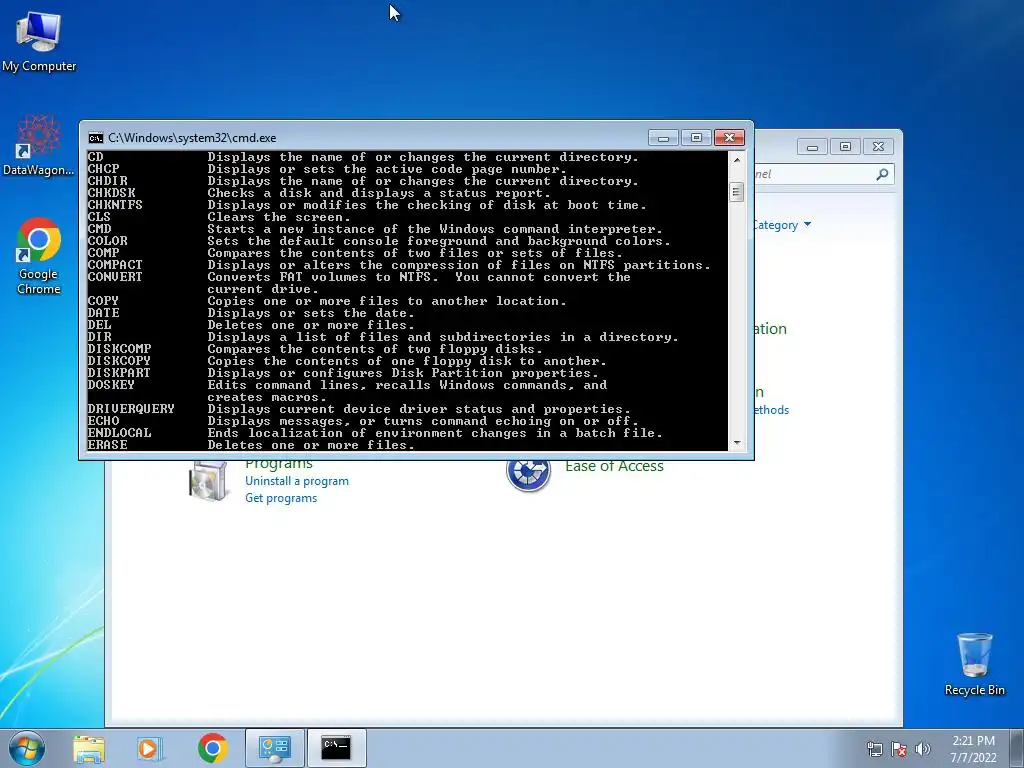Click the Get programs link
This screenshot has width=1024, height=768.
(281, 498)
